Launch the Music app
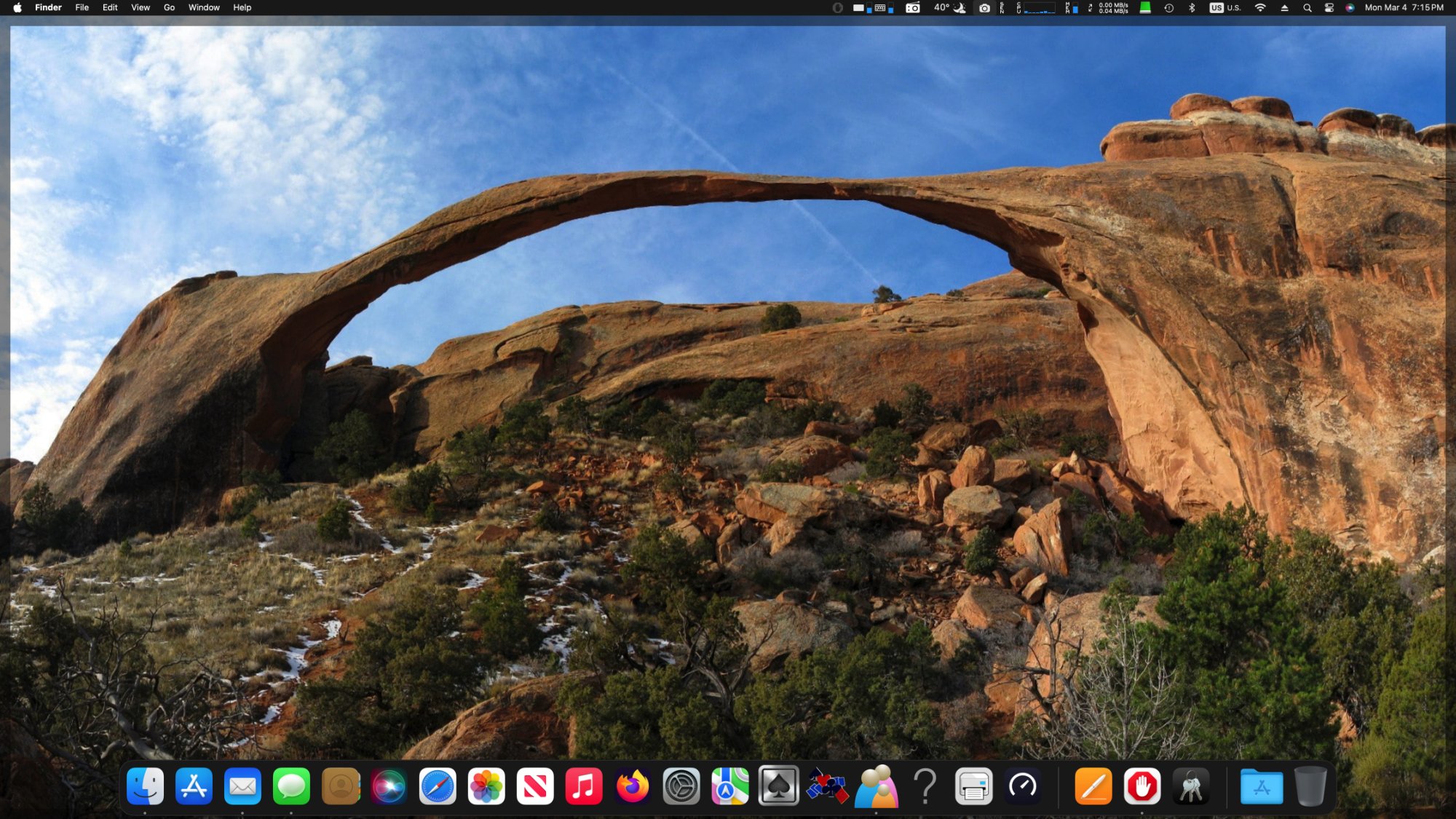This screenshot has height=819, width=1456. [x=584, y=786]
